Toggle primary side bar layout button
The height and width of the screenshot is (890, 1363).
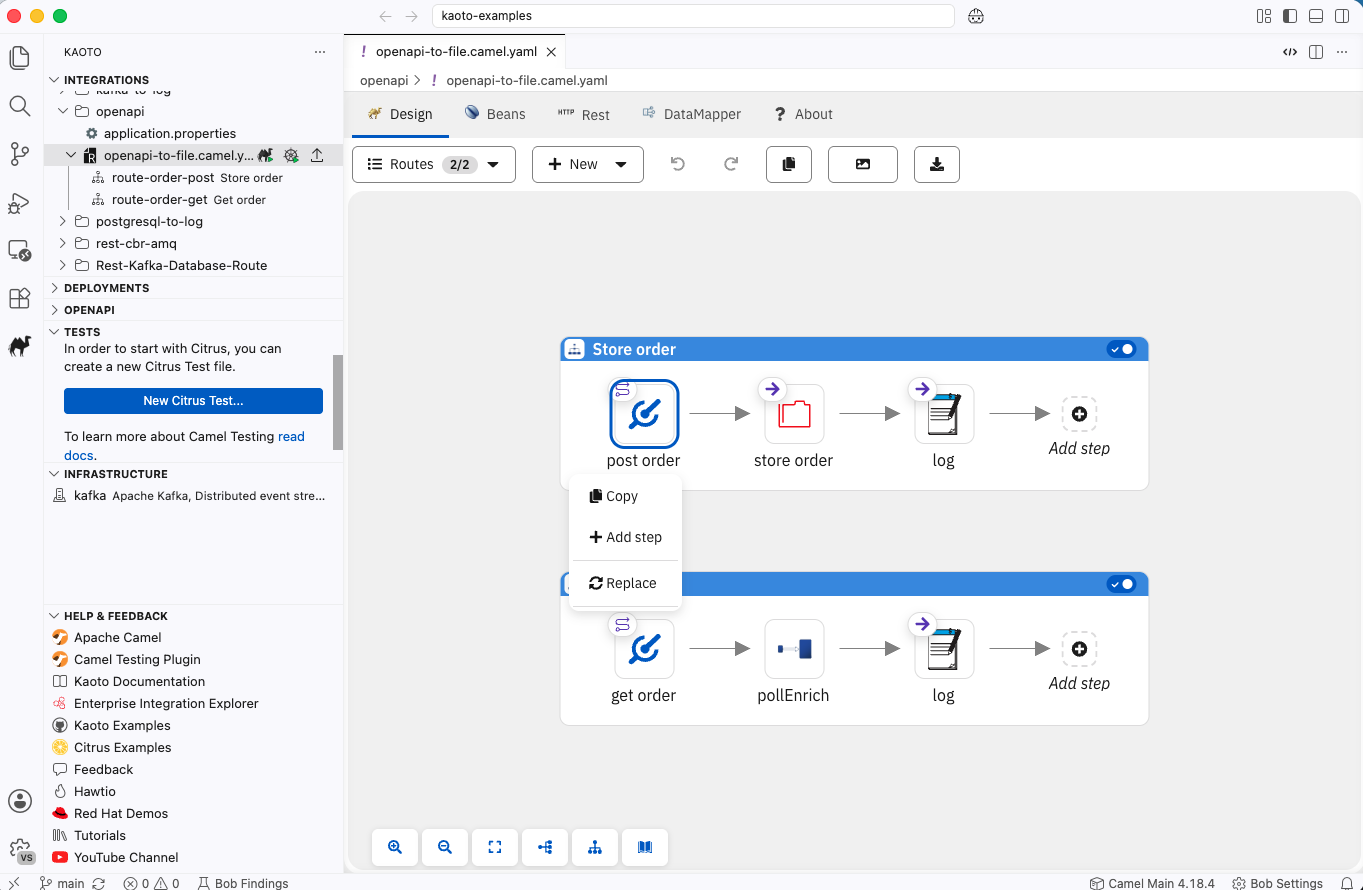pos(1290,16)
